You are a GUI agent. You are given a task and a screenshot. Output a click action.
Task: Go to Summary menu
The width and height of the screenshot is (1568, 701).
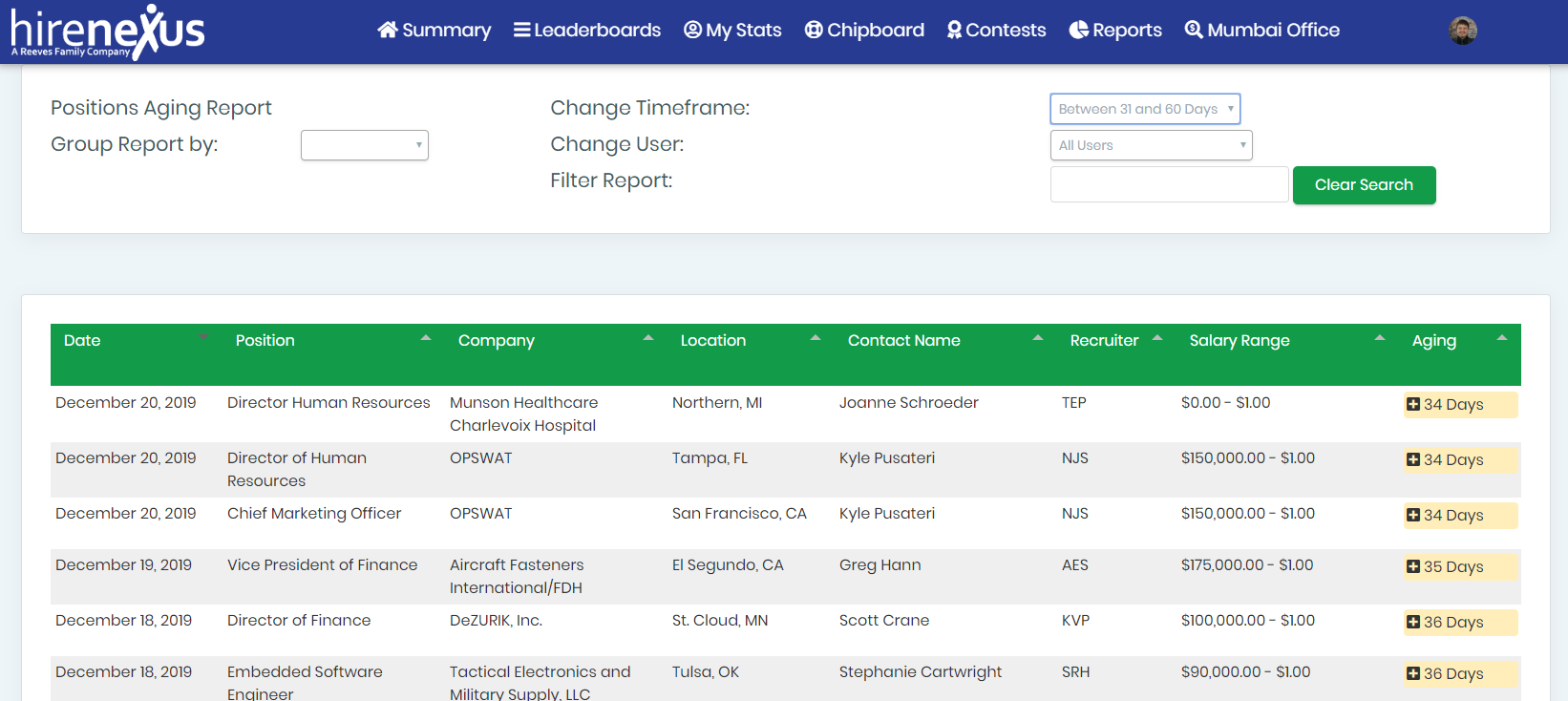pyautogui.click(x=434, y=30)
